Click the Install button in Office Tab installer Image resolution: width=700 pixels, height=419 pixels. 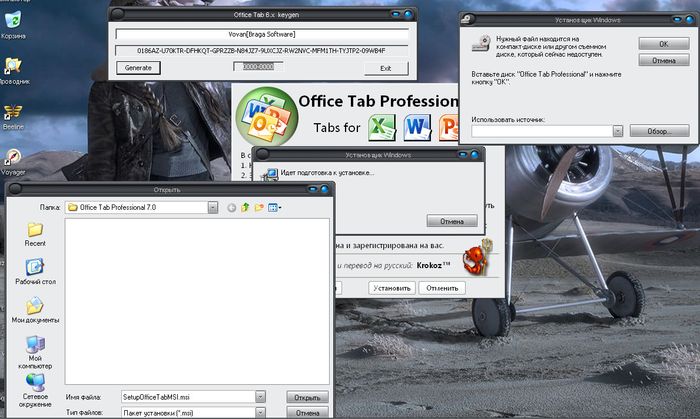pos(392,288)
